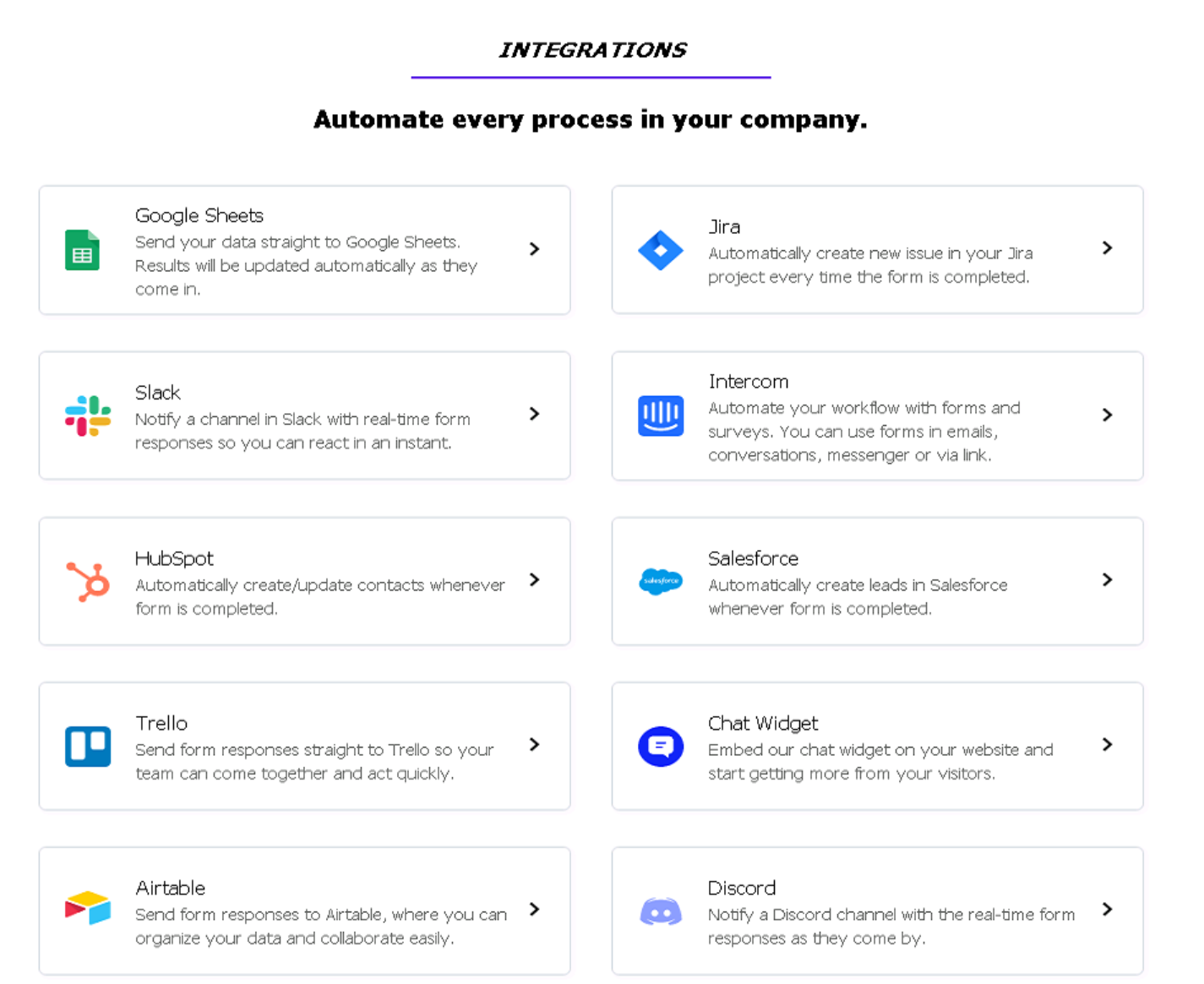Click the HubSpot orange sprocket icon
Image resolution: width=1204 pixels, height=984 pixels.
[x=88, y=581]
